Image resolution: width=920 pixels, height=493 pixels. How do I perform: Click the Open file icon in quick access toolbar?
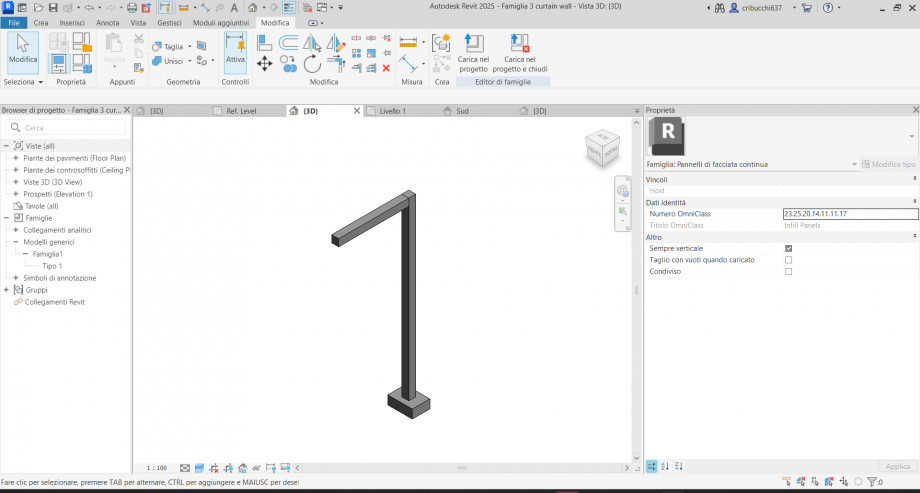pyautogui.click(x=39, y=8)
